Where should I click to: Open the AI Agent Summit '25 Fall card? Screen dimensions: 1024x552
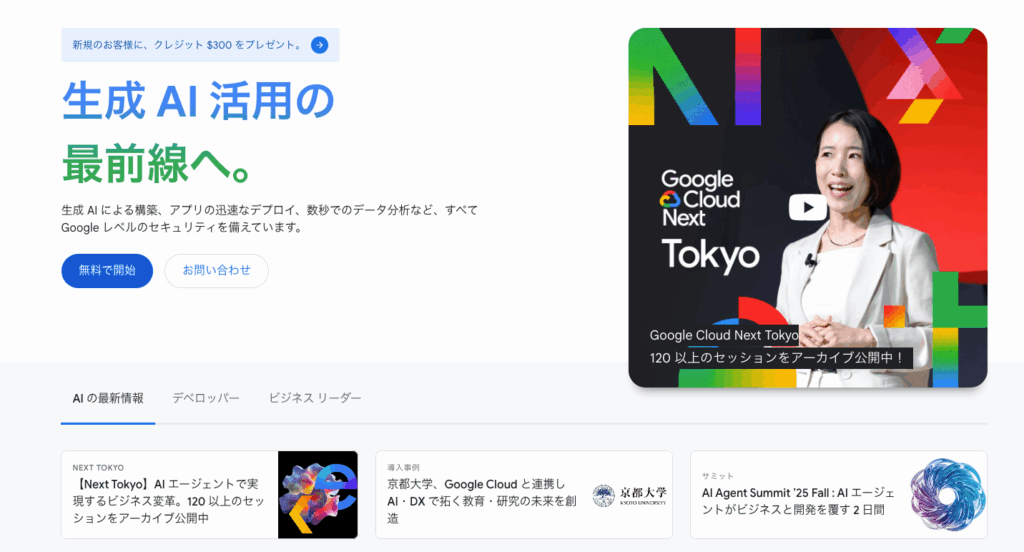(839, 495)
